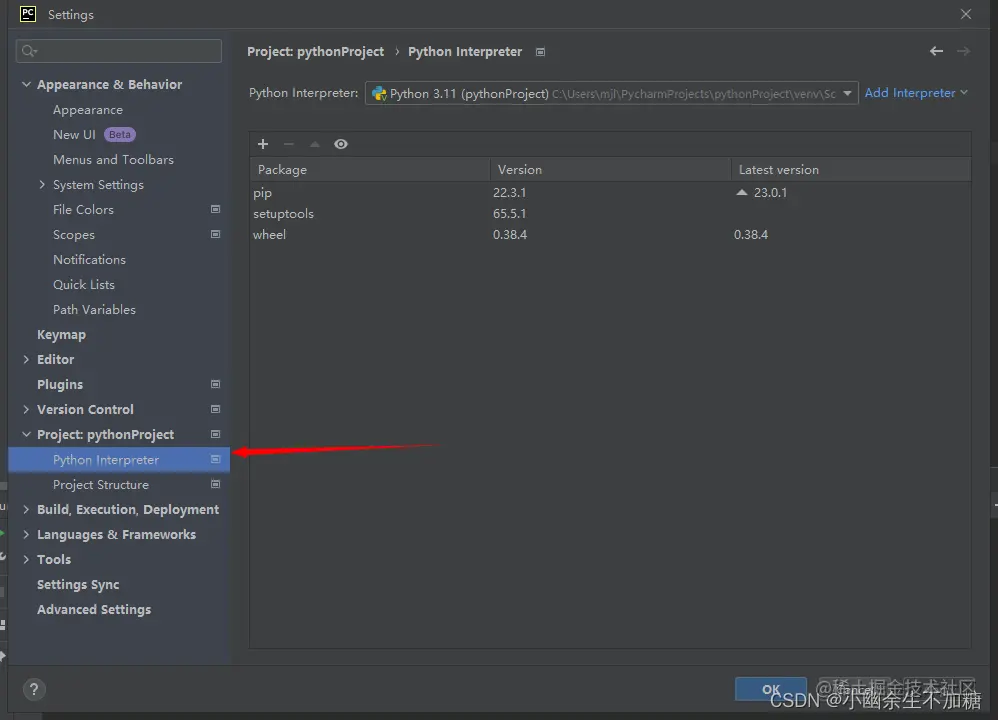Click the PyCharm logo in title bar
The image size is (998, 720).
[x=28, y=14]
